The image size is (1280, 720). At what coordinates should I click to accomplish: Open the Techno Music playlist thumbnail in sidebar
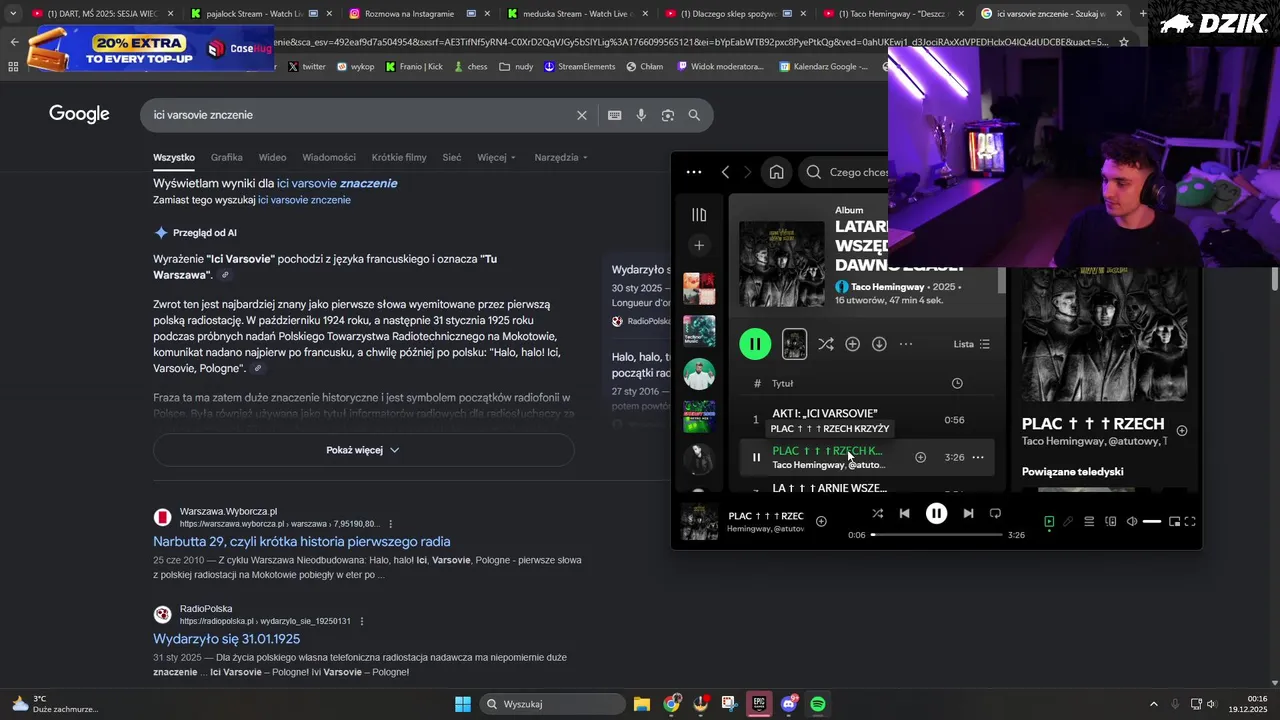click(699, 331)
